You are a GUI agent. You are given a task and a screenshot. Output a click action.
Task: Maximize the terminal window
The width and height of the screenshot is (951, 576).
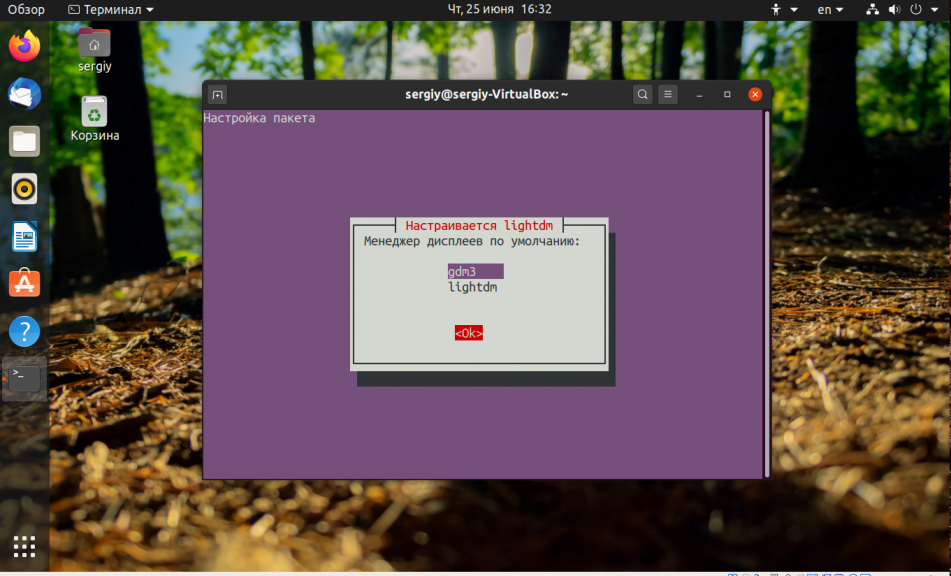coord(727,95)
